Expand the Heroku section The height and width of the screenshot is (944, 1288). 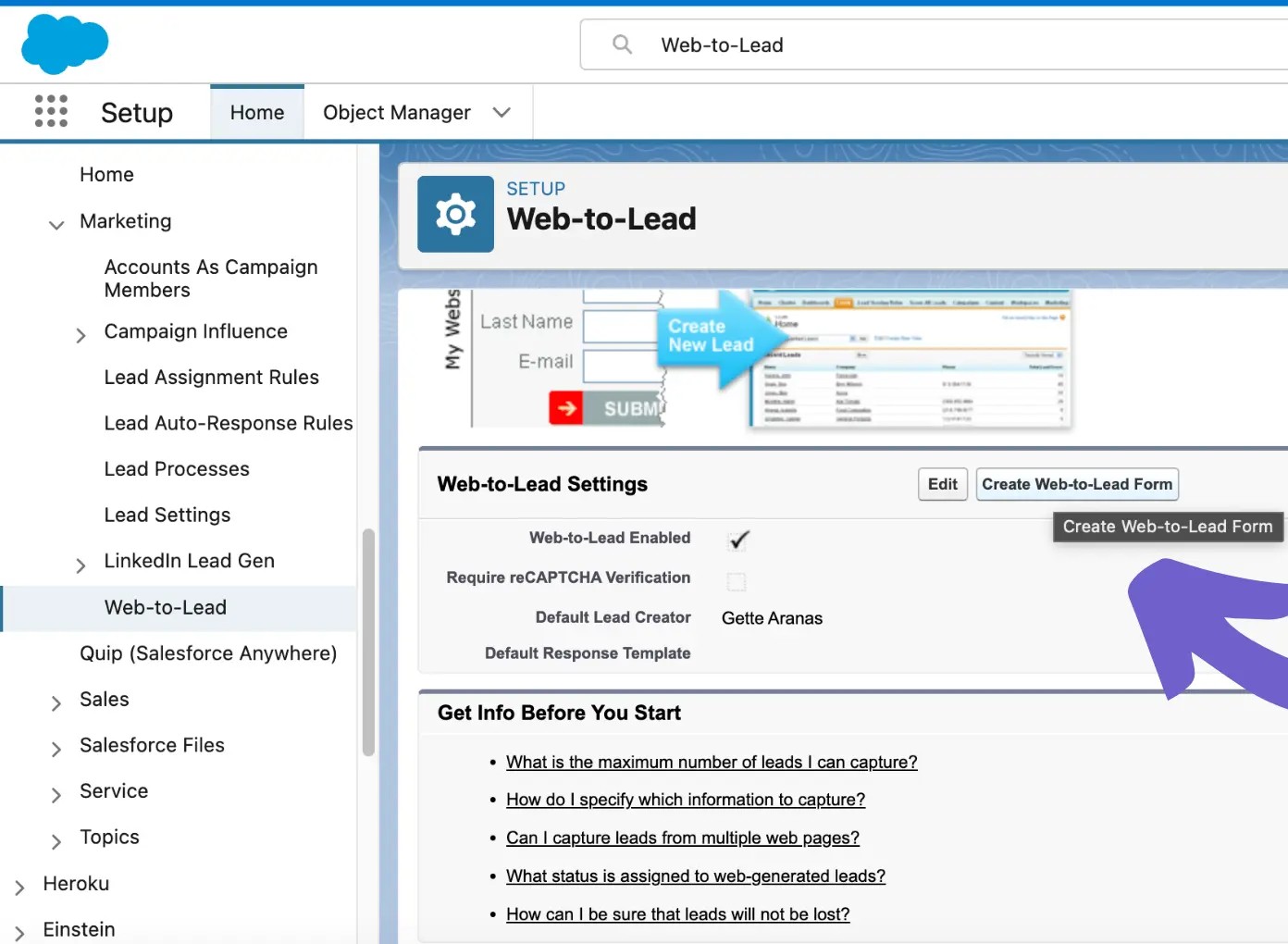19,888
